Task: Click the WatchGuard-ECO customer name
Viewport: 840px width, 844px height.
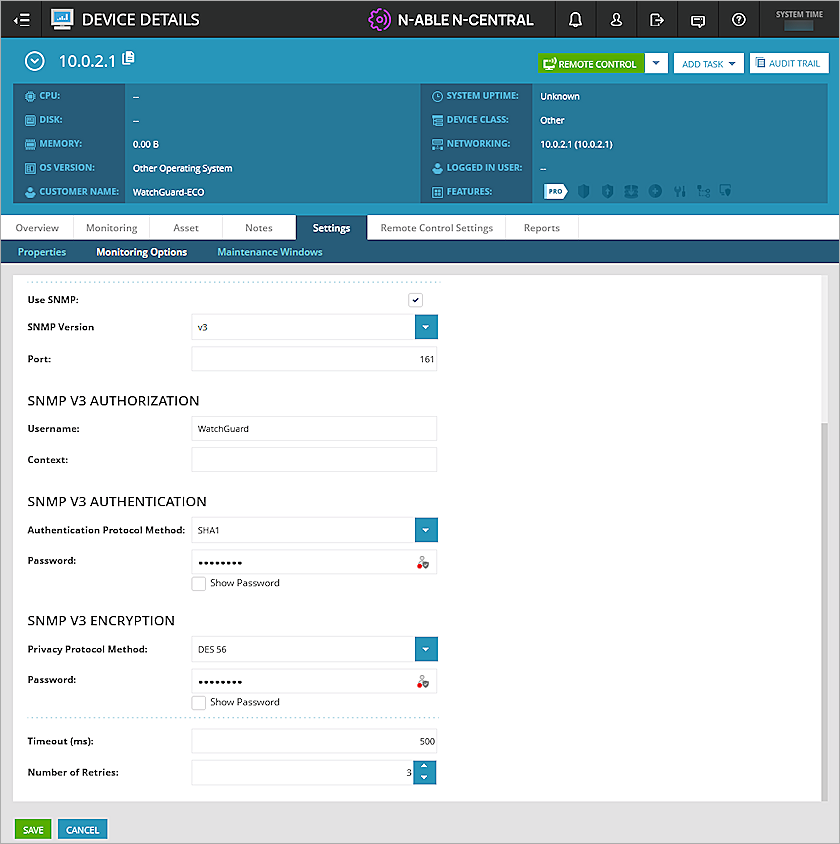Action: click(x=168, y=192)
